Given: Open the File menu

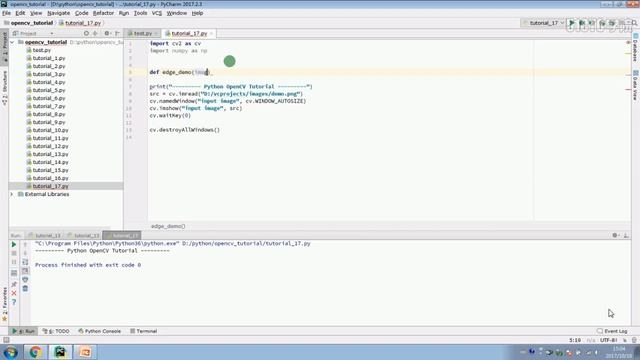Looking at the screenshot, I should 7,13.
